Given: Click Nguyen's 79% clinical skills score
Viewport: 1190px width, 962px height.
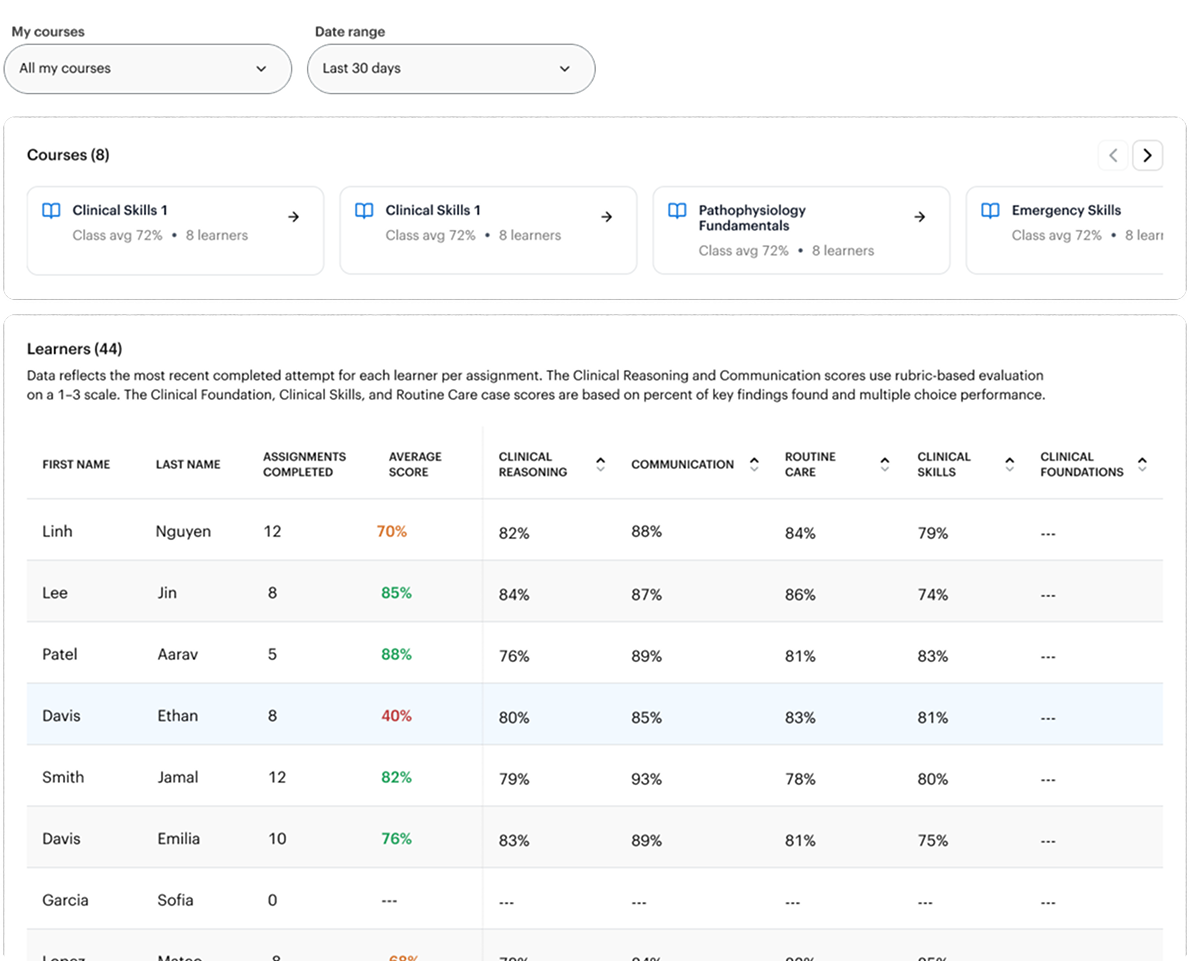Looking at the screenshot, I should pyautogui.click(x=933, y=533).
